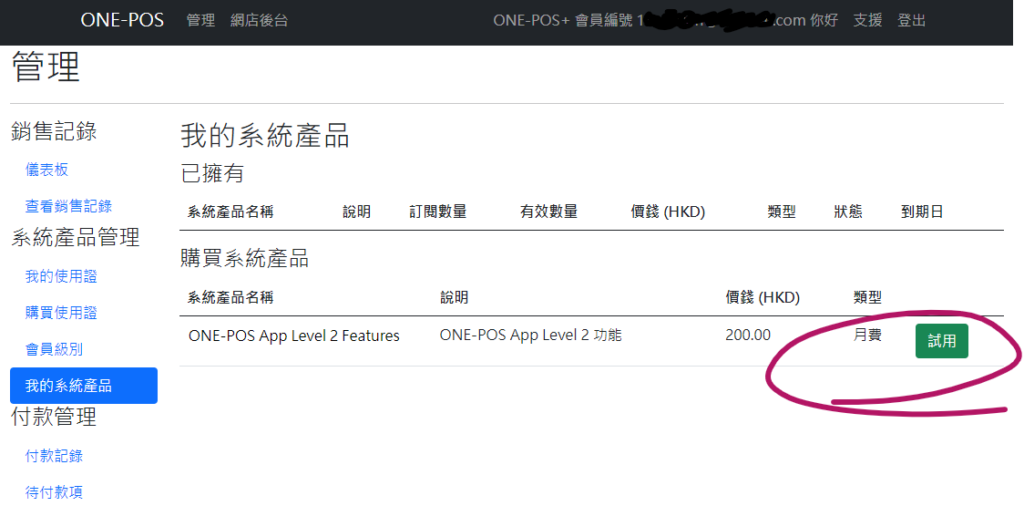Open 付款記錄 under 付款管理
This screenshot has width=1024, height=506.
(54, 456)
